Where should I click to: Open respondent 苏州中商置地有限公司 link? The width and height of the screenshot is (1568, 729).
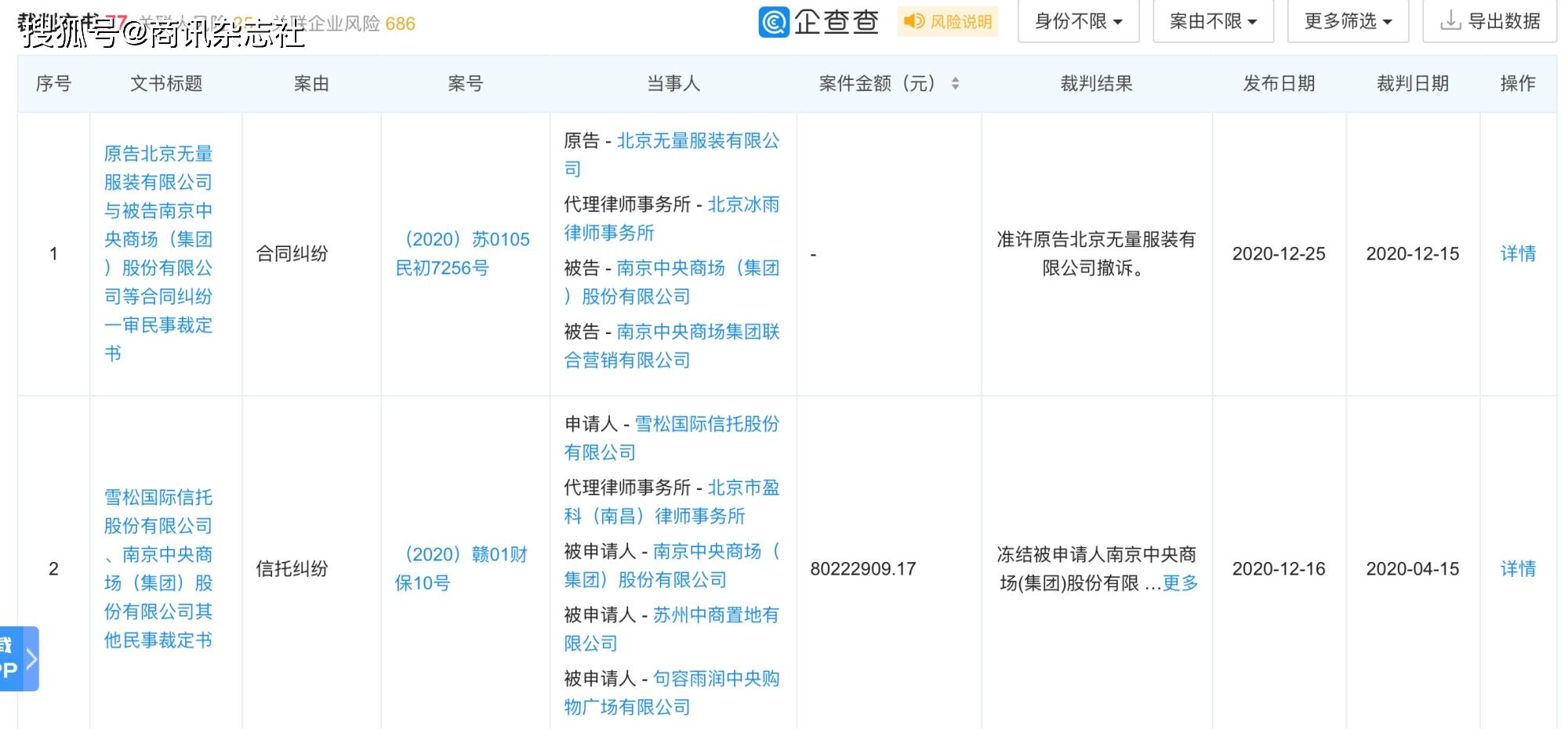pyautogui.click(x=671, y=629)
